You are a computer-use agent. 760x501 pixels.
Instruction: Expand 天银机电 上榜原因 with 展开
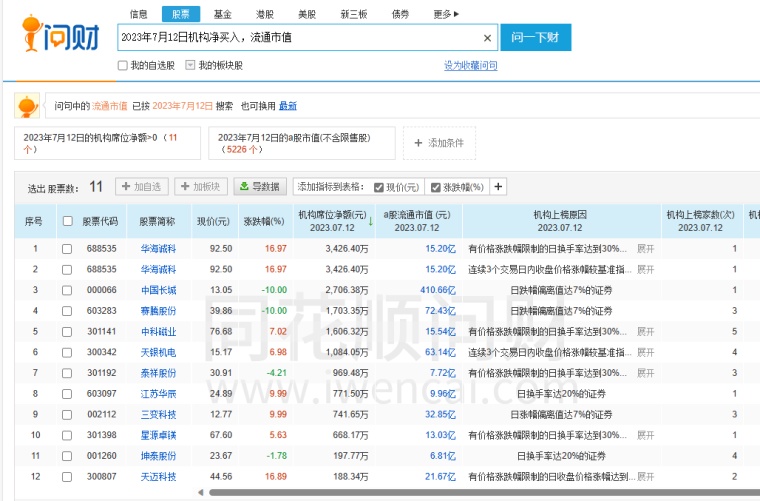(x=646, y=352)
